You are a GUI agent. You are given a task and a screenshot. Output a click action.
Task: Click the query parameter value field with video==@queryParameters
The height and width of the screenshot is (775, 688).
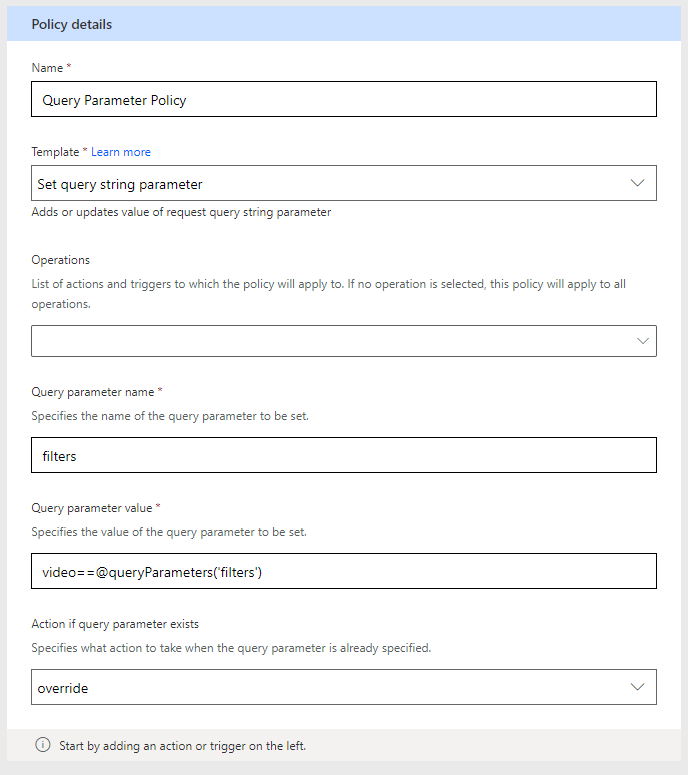pyautogui.click(x=344, y=571)
